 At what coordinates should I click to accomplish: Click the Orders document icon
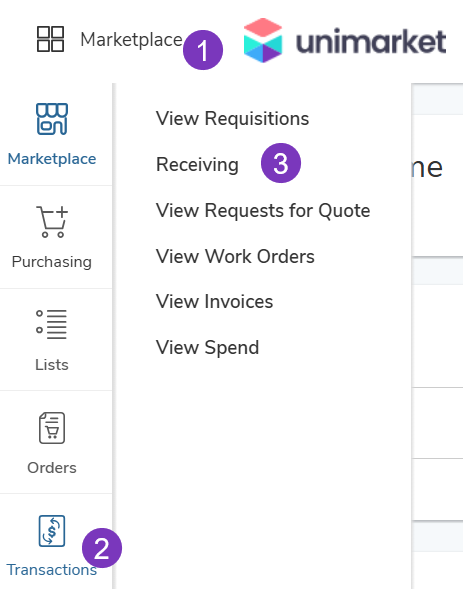coord(52,428)
